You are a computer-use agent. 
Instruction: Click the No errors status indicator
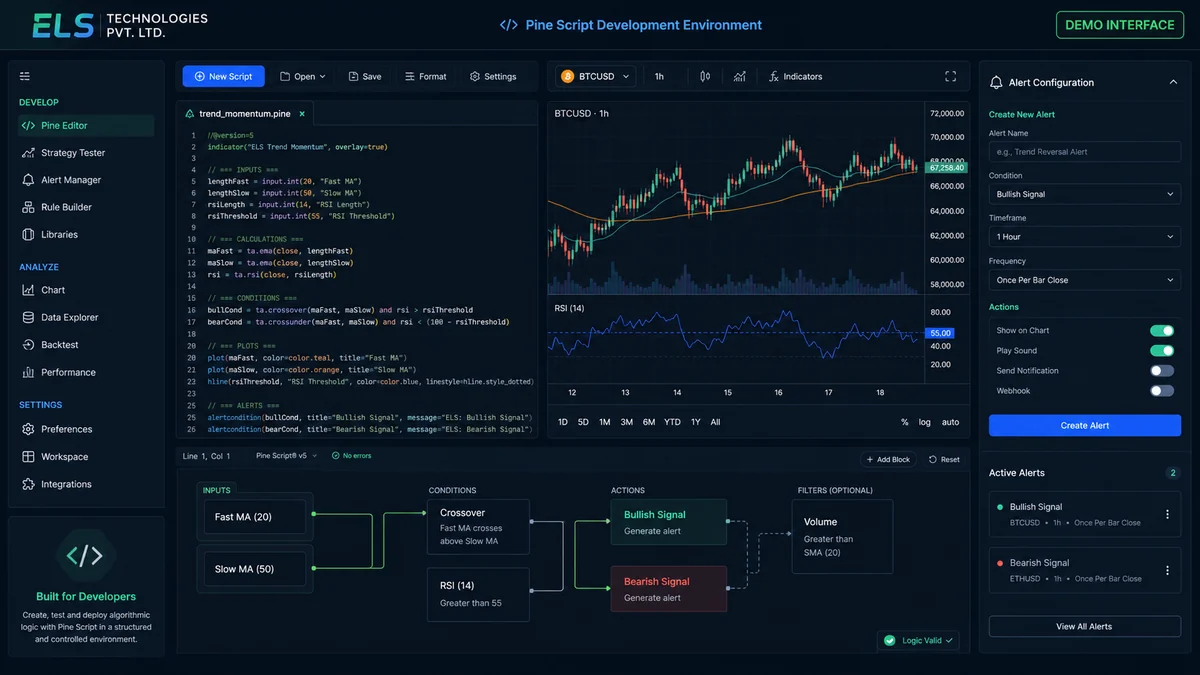[352, 456]
